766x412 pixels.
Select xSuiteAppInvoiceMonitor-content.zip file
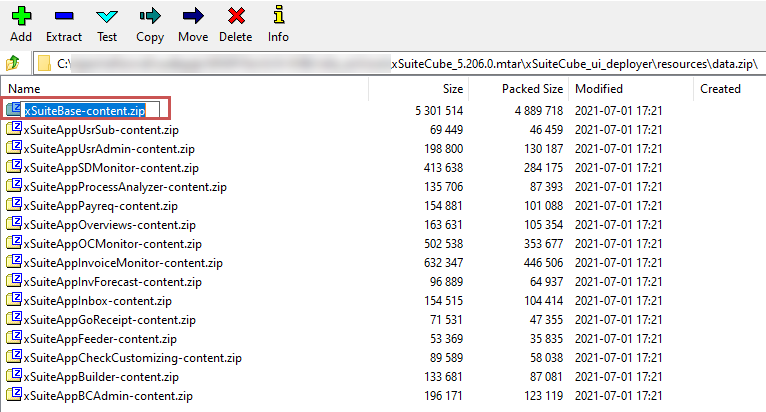[123, 263]
